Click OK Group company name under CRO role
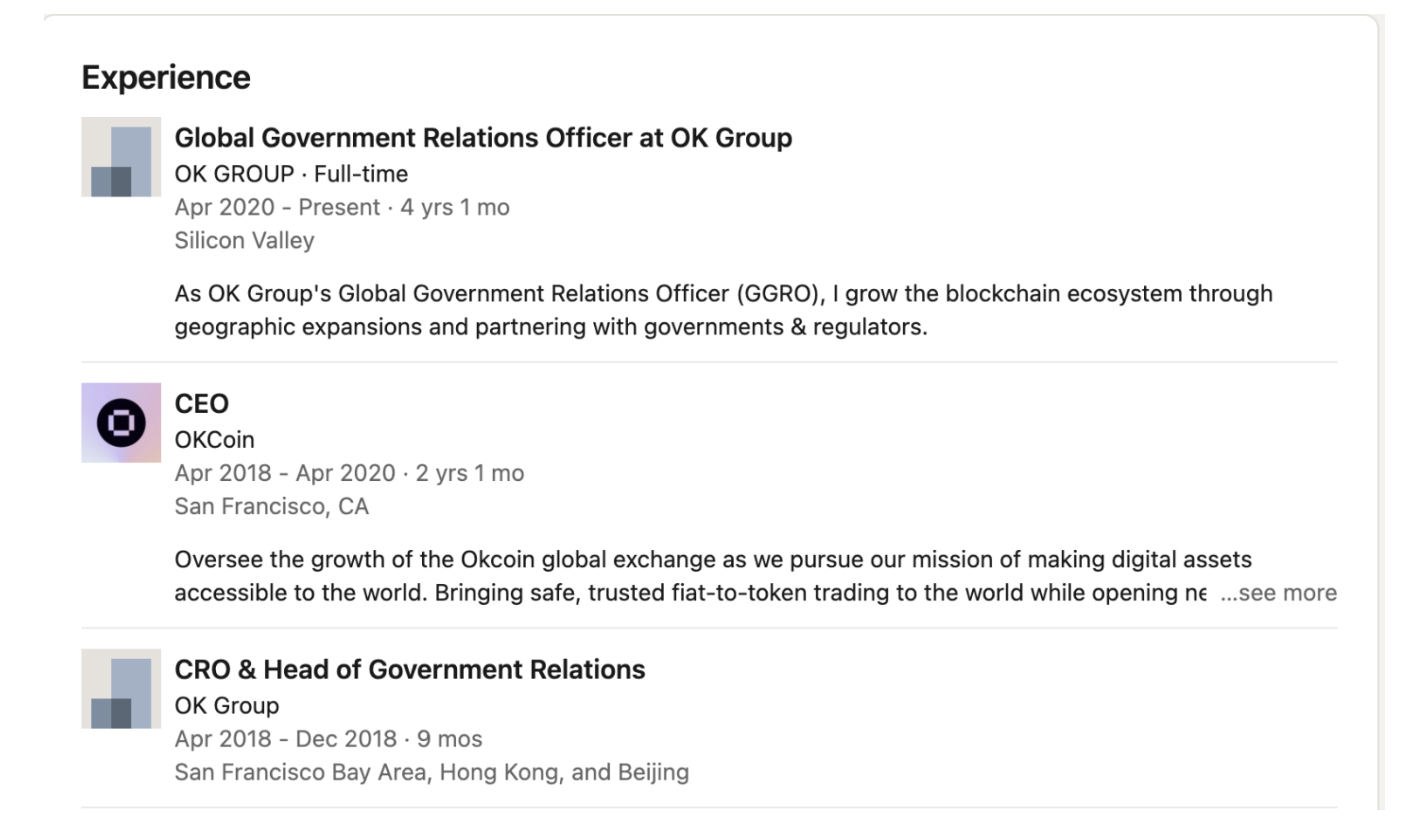The height and width of the screenshot is (826, 1404). [227, 706]
